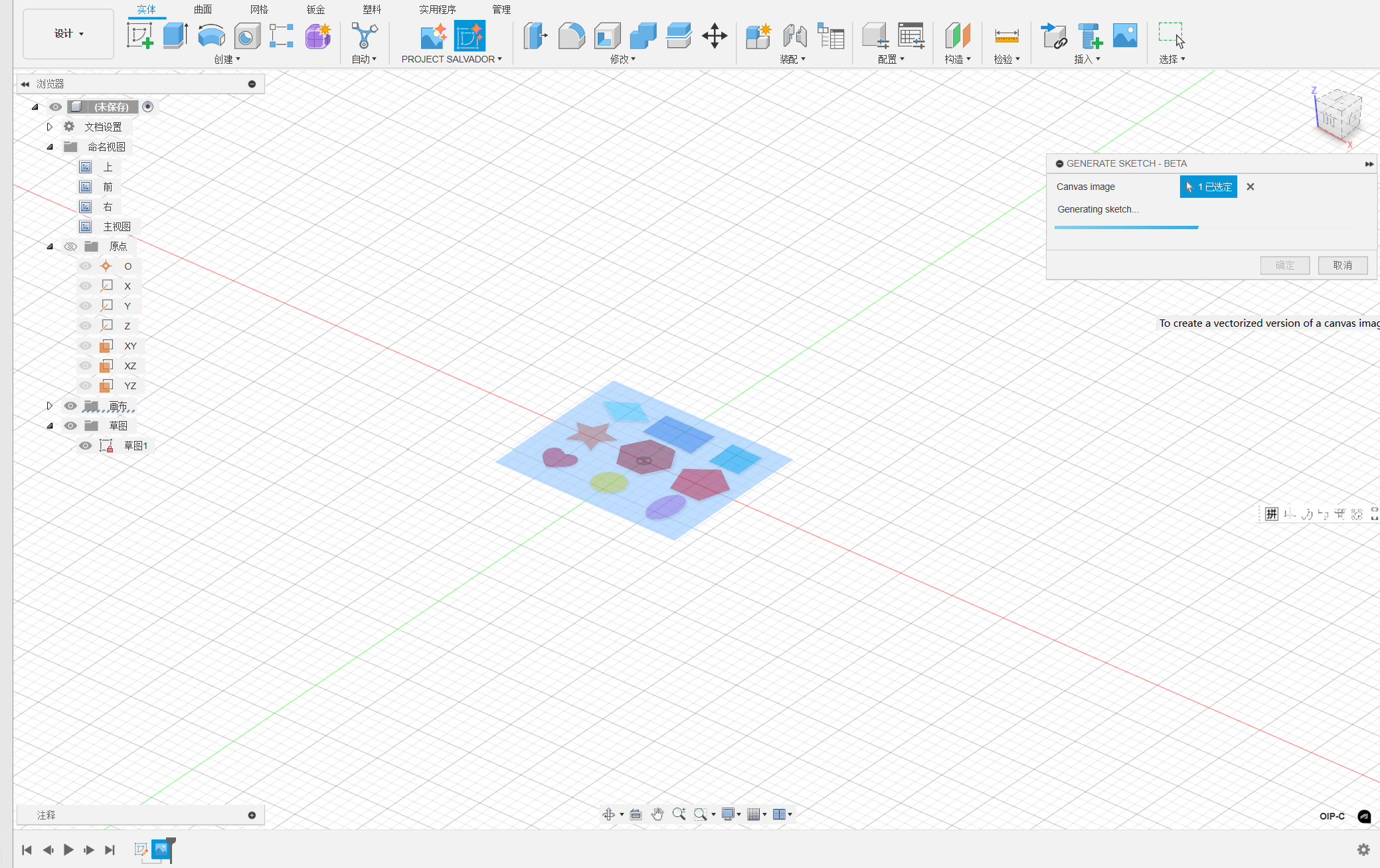Select the Move/Copy tool
This screenshot has width=1380, height=868.
click(715, 36)
